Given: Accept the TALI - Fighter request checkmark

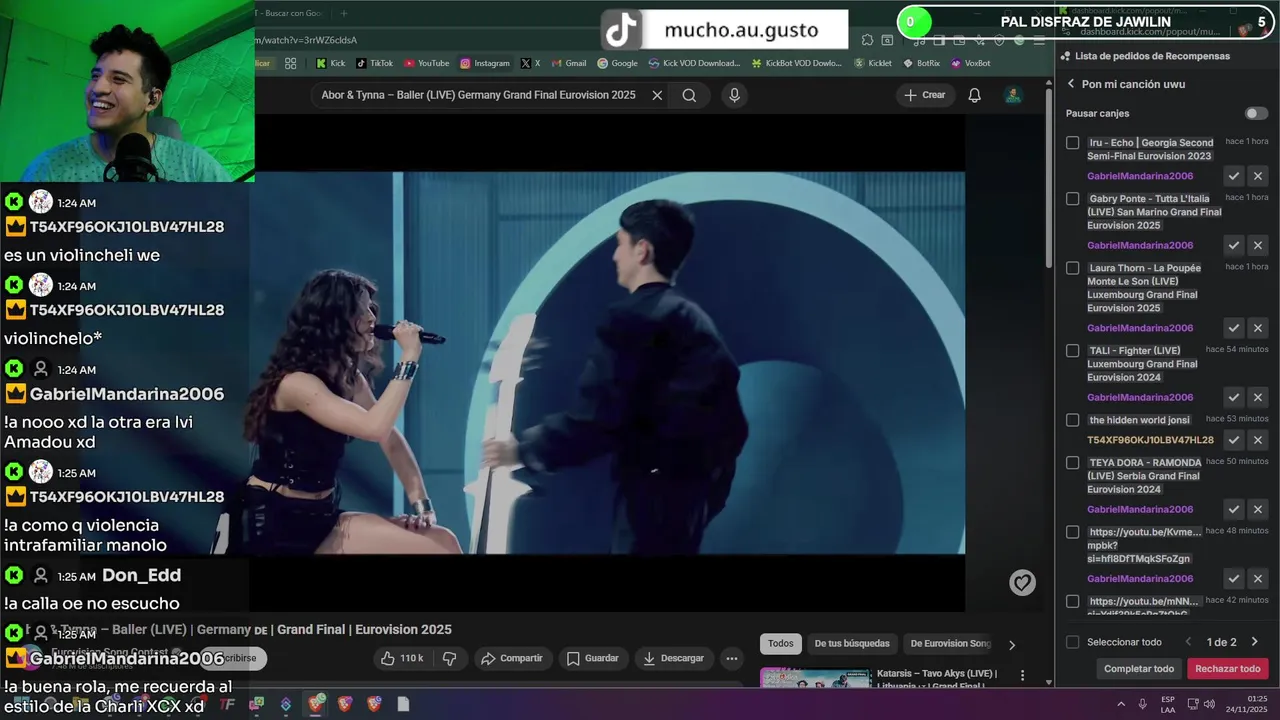Looking at the screenshot, I should (x=1234, y=397).
